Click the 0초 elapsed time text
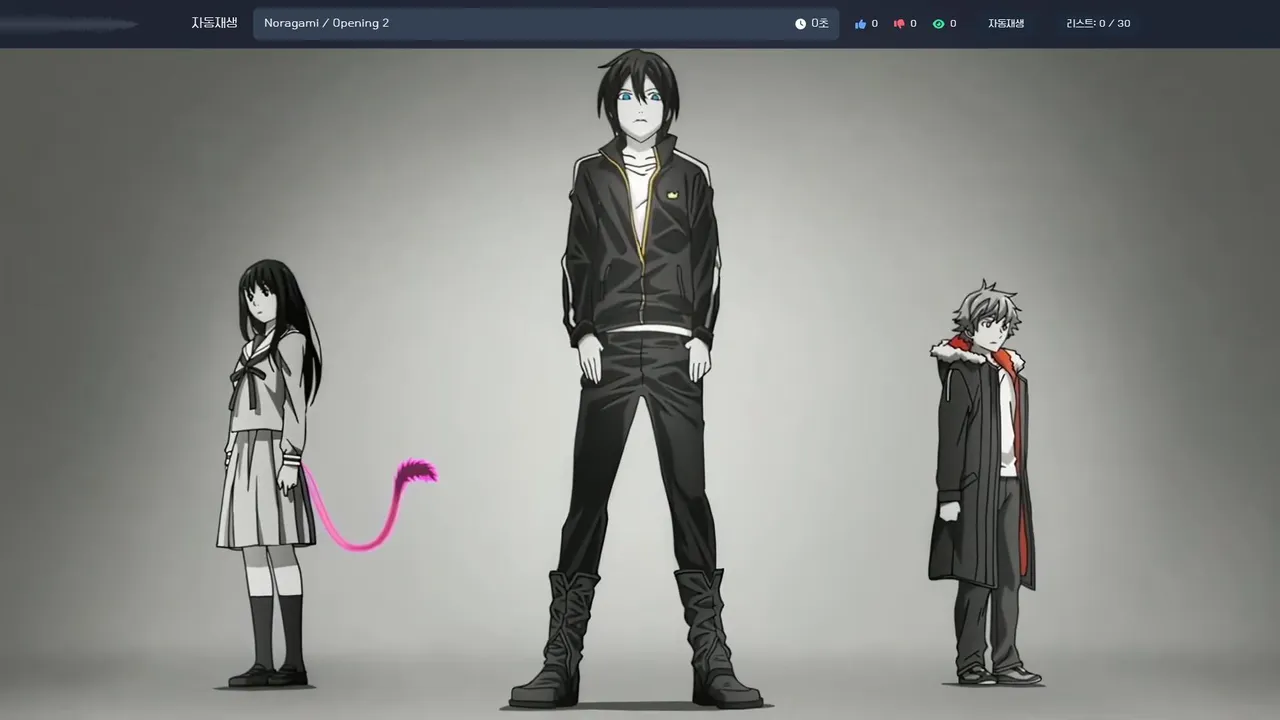Image resolution: width=1280 pixels, height=720 pixels. tap(820, 23)
